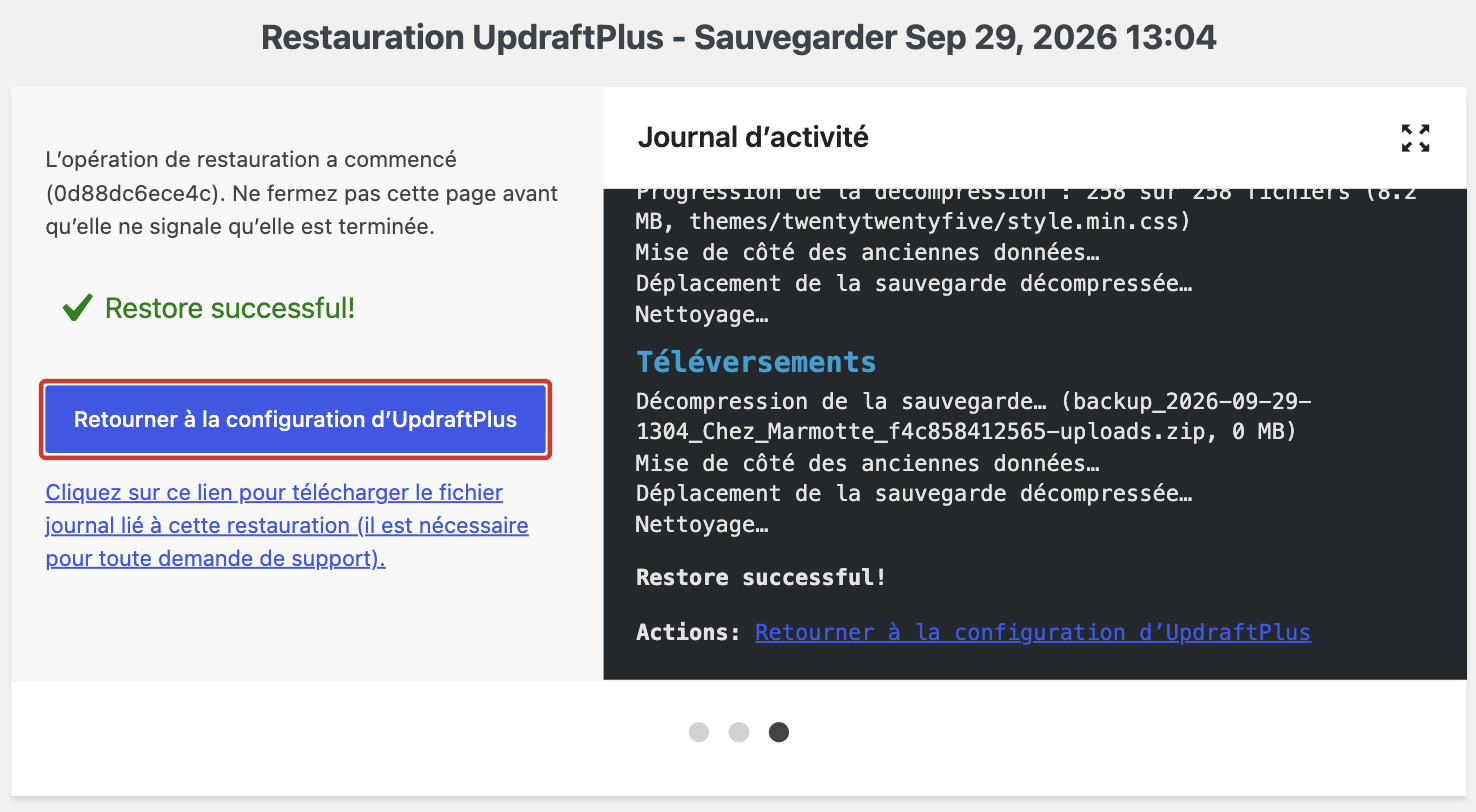Select the third dark carousel dot

(x=779, y=732)
